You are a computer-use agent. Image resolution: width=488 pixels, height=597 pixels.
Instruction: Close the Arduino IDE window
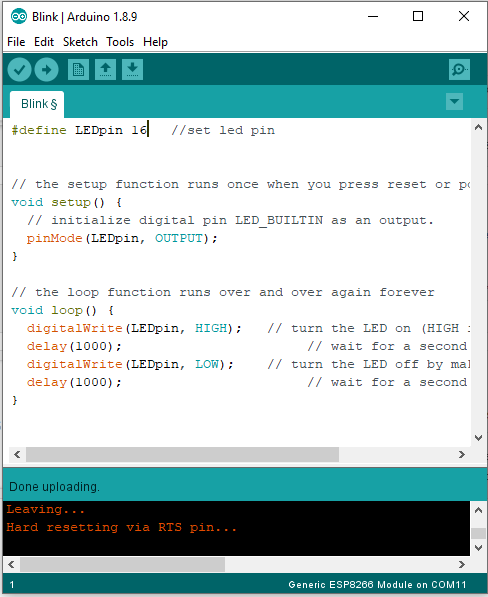click(x=464, y=16)
